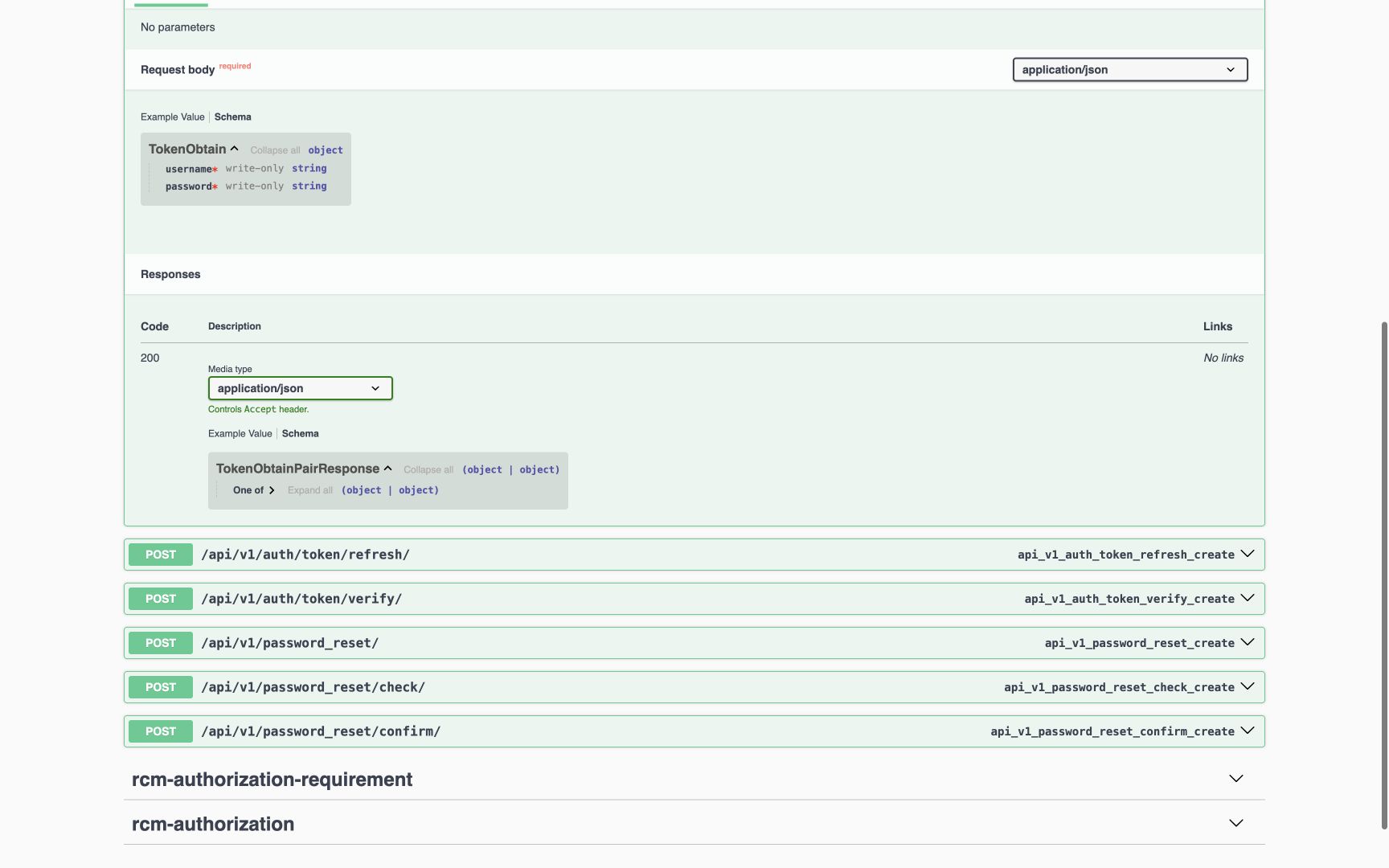
Task: Click Collapse all in TokenObtain schema
Action: 275,150
